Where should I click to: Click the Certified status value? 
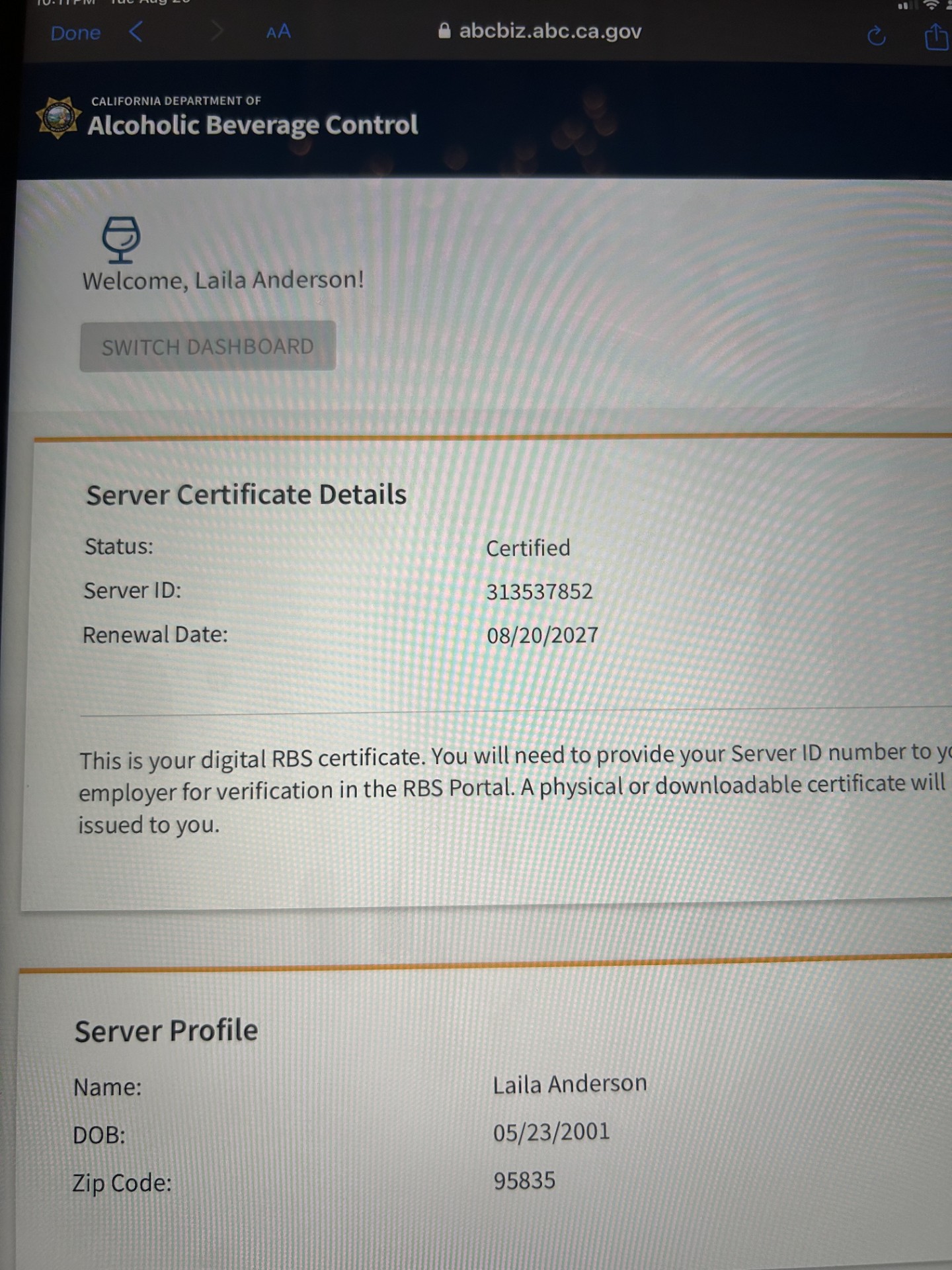(x=528, y=548)
